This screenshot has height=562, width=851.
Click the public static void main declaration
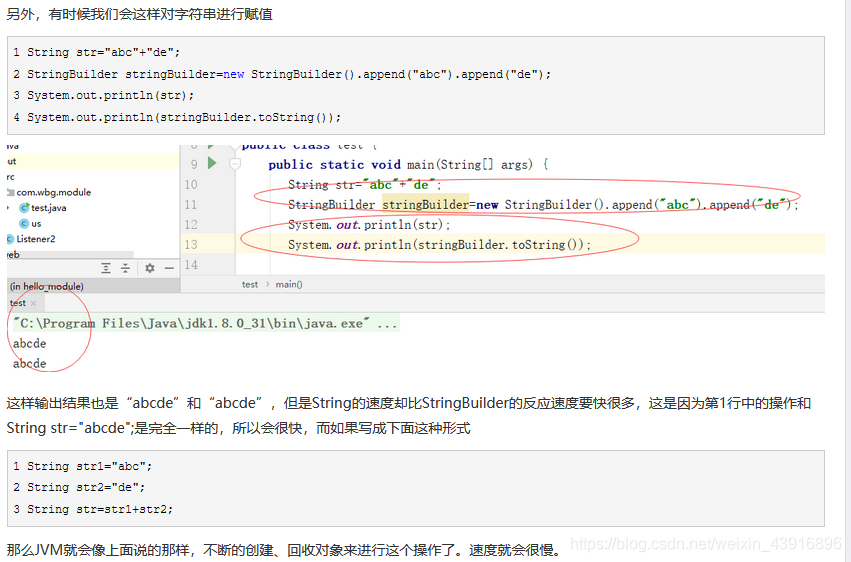pos(408,164)
